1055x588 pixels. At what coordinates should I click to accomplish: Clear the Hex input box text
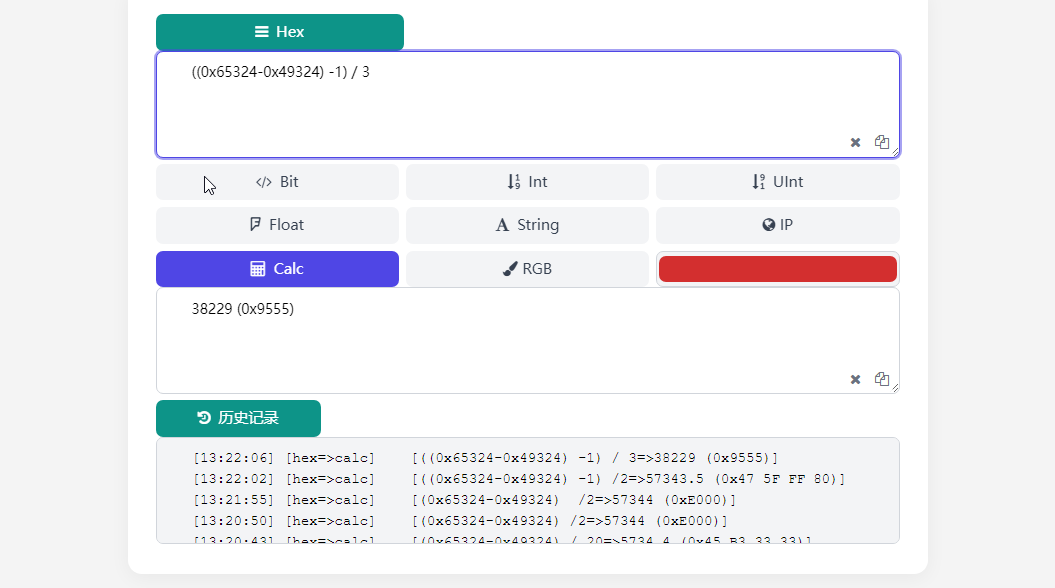[x=855, y=142]
